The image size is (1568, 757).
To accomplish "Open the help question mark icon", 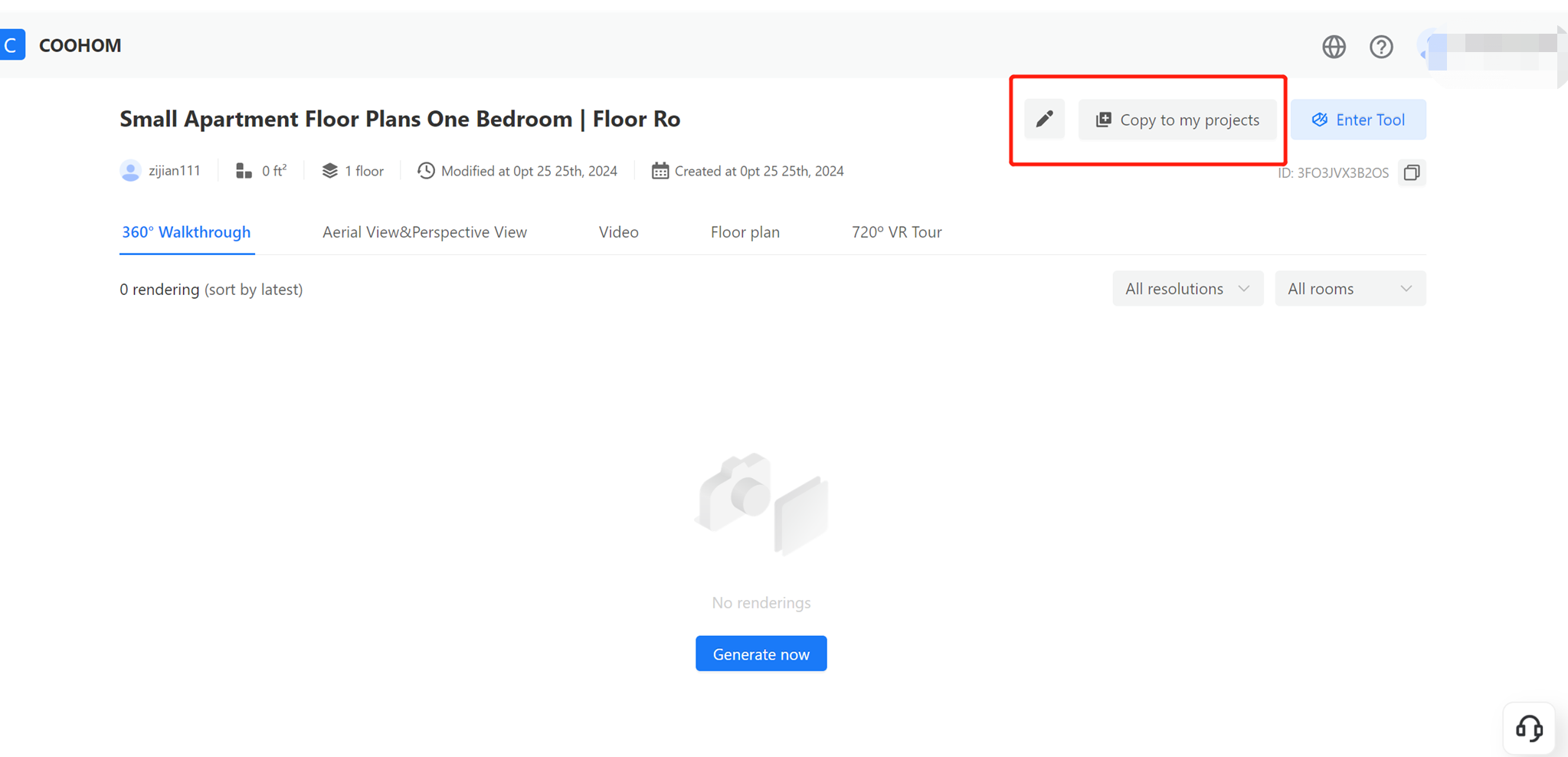I will (1381, 47).
